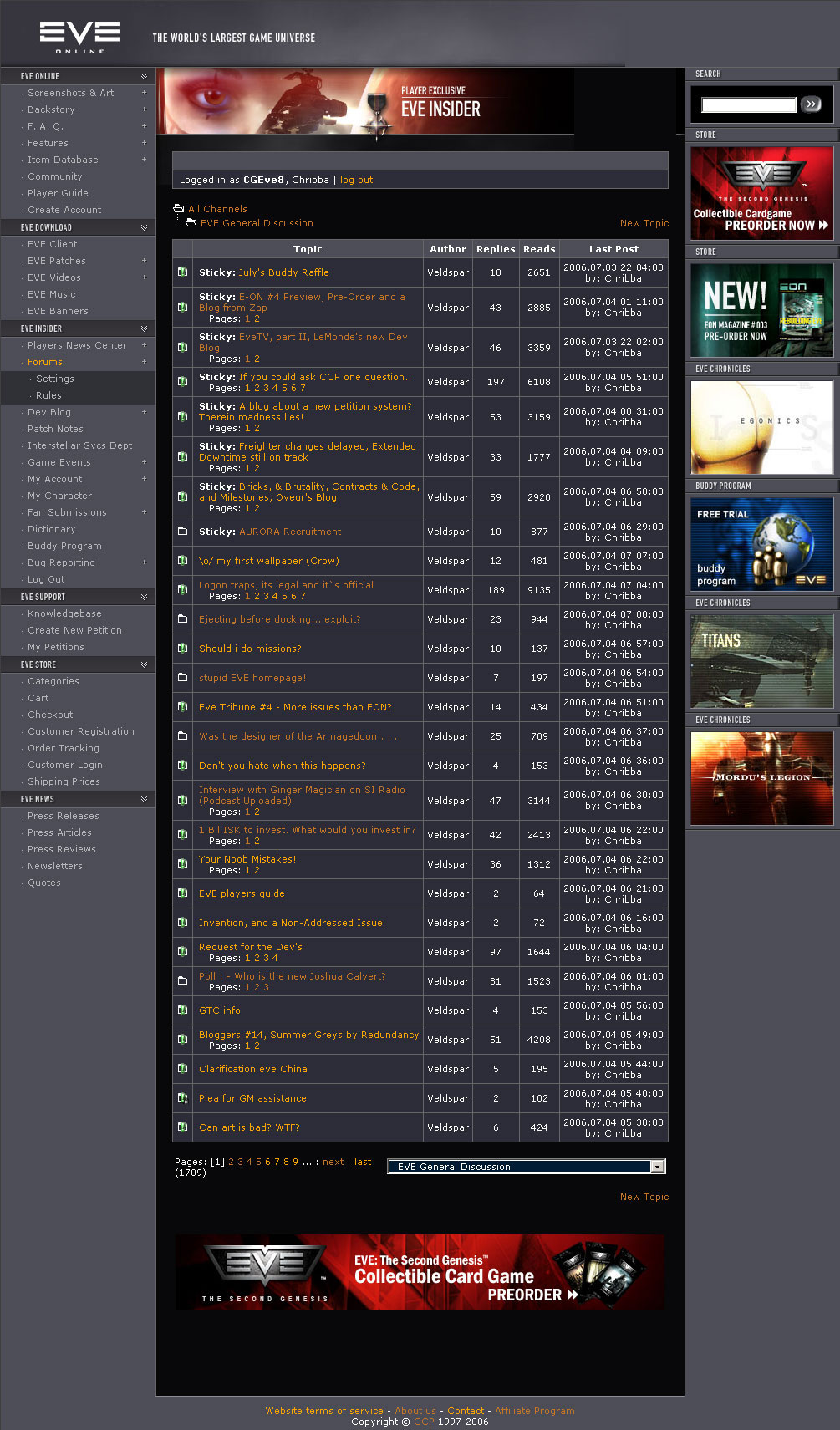Viewport: 840px width, 1430px height.
Task: Open My Character in the sidebar
Action: click(59, 496)
